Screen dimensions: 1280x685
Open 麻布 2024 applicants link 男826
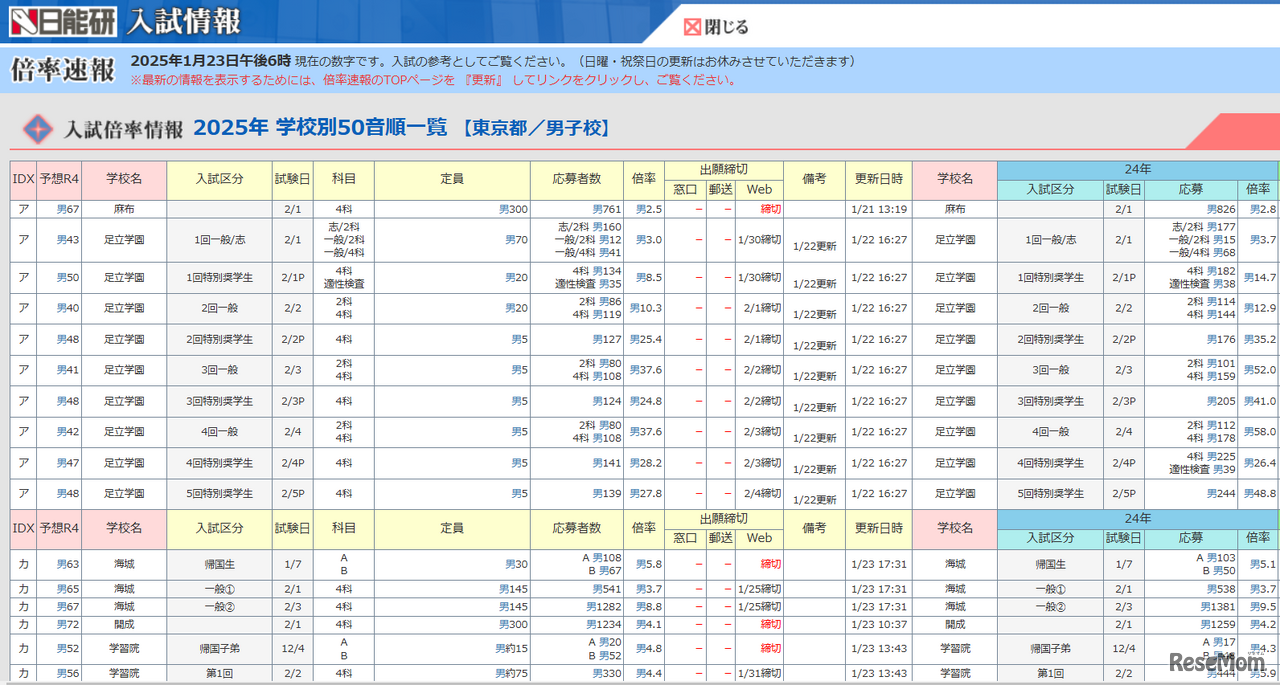[1221, 209]
